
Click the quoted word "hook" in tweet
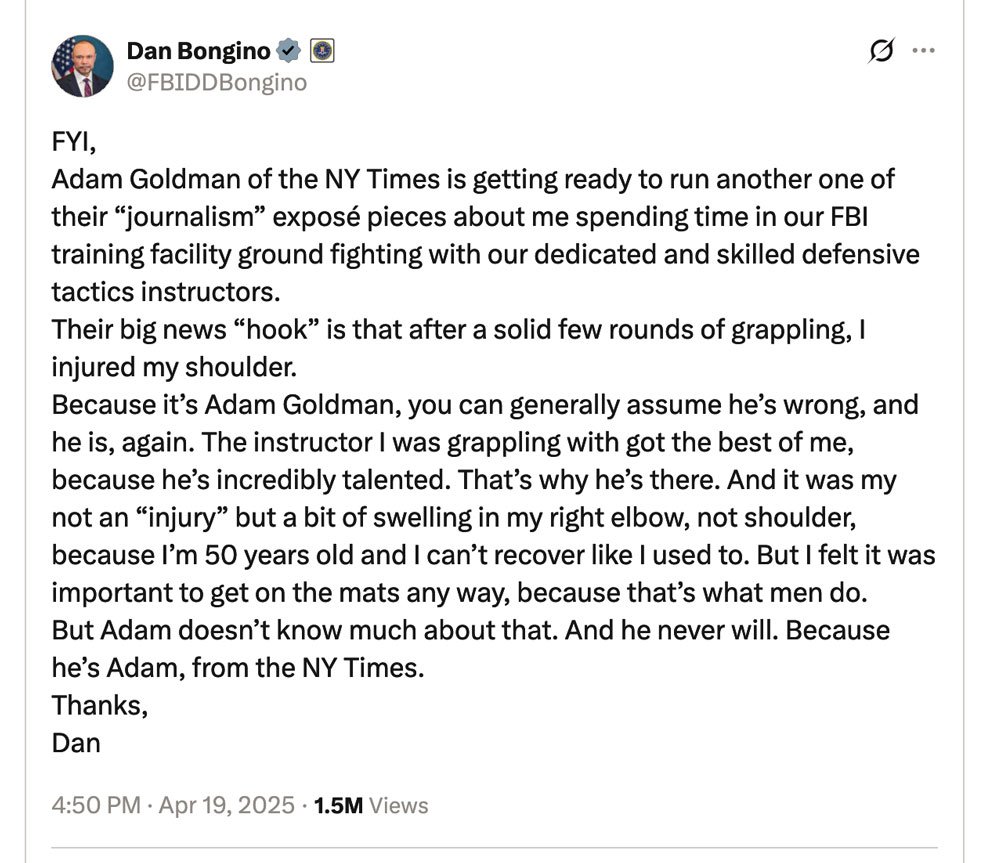276,330
